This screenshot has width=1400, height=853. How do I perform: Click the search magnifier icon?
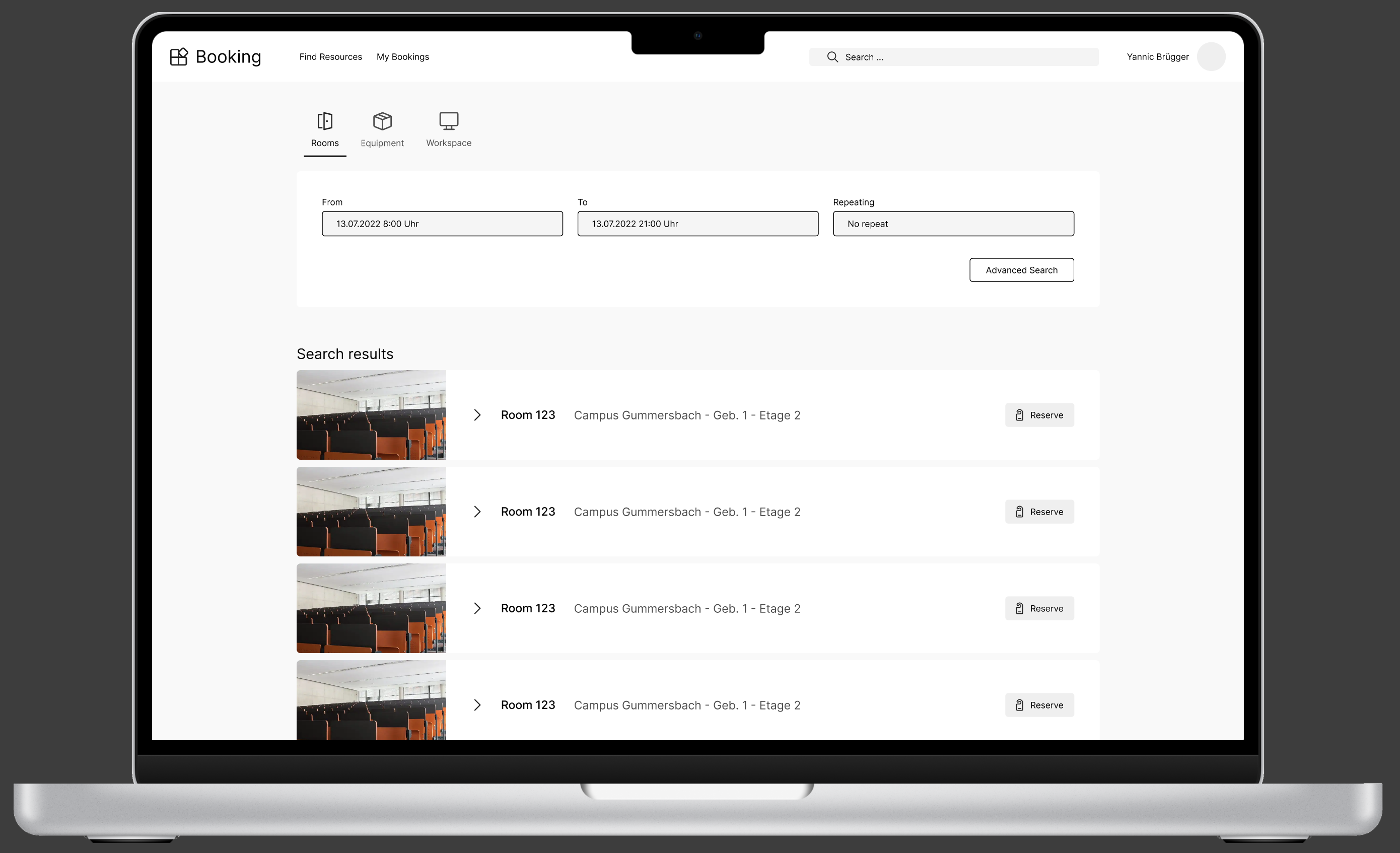[x=832, y=57]
